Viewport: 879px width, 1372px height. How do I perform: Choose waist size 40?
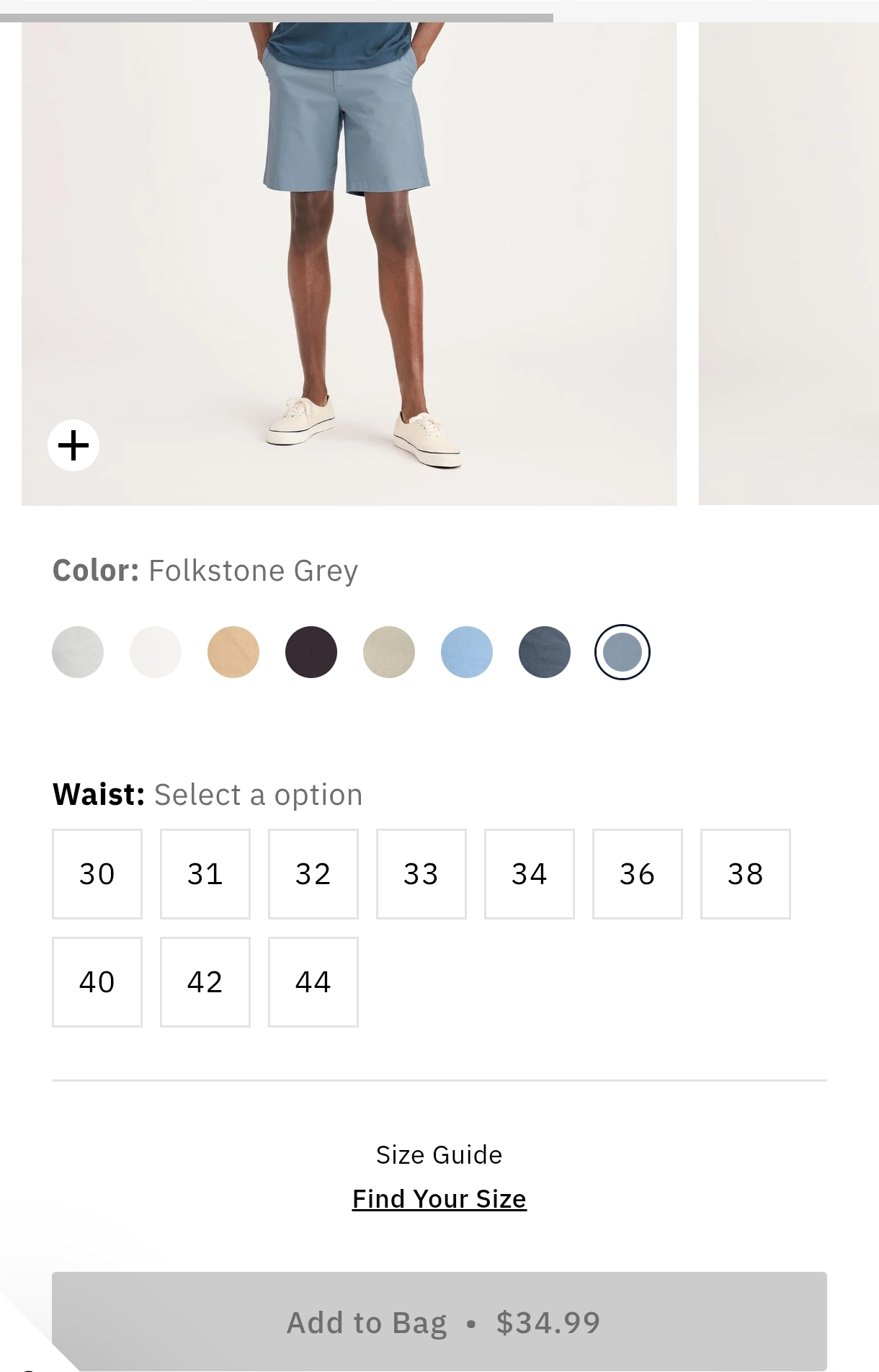click(97, 982)
